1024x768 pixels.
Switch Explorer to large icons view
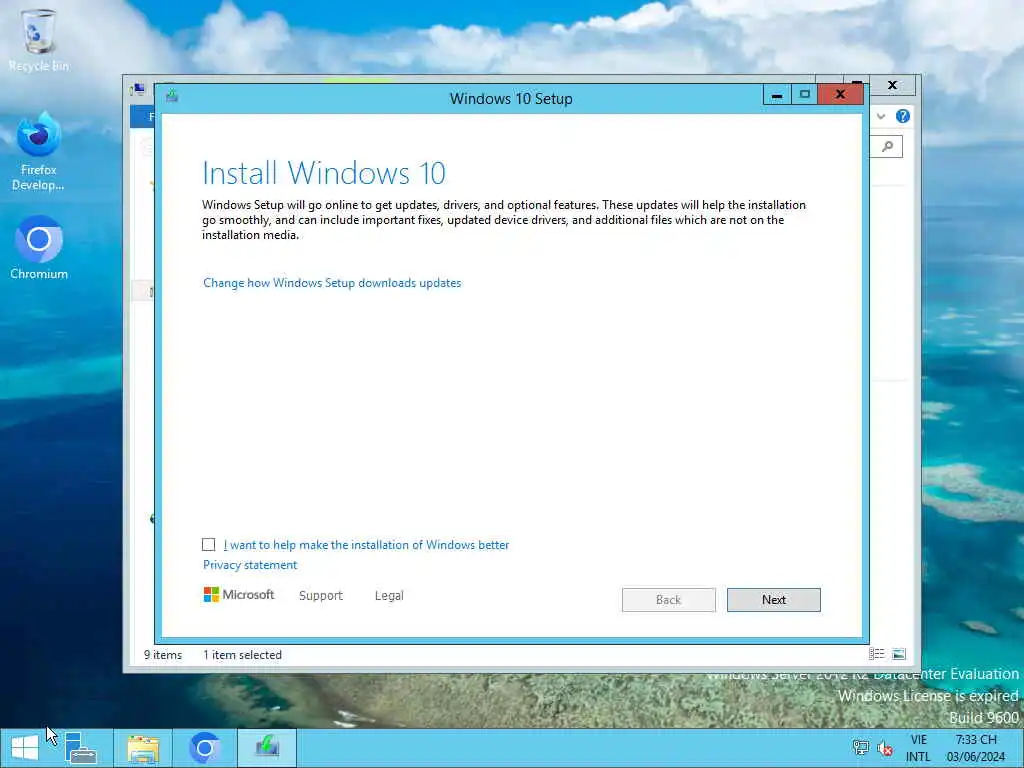tap(899, 654)
